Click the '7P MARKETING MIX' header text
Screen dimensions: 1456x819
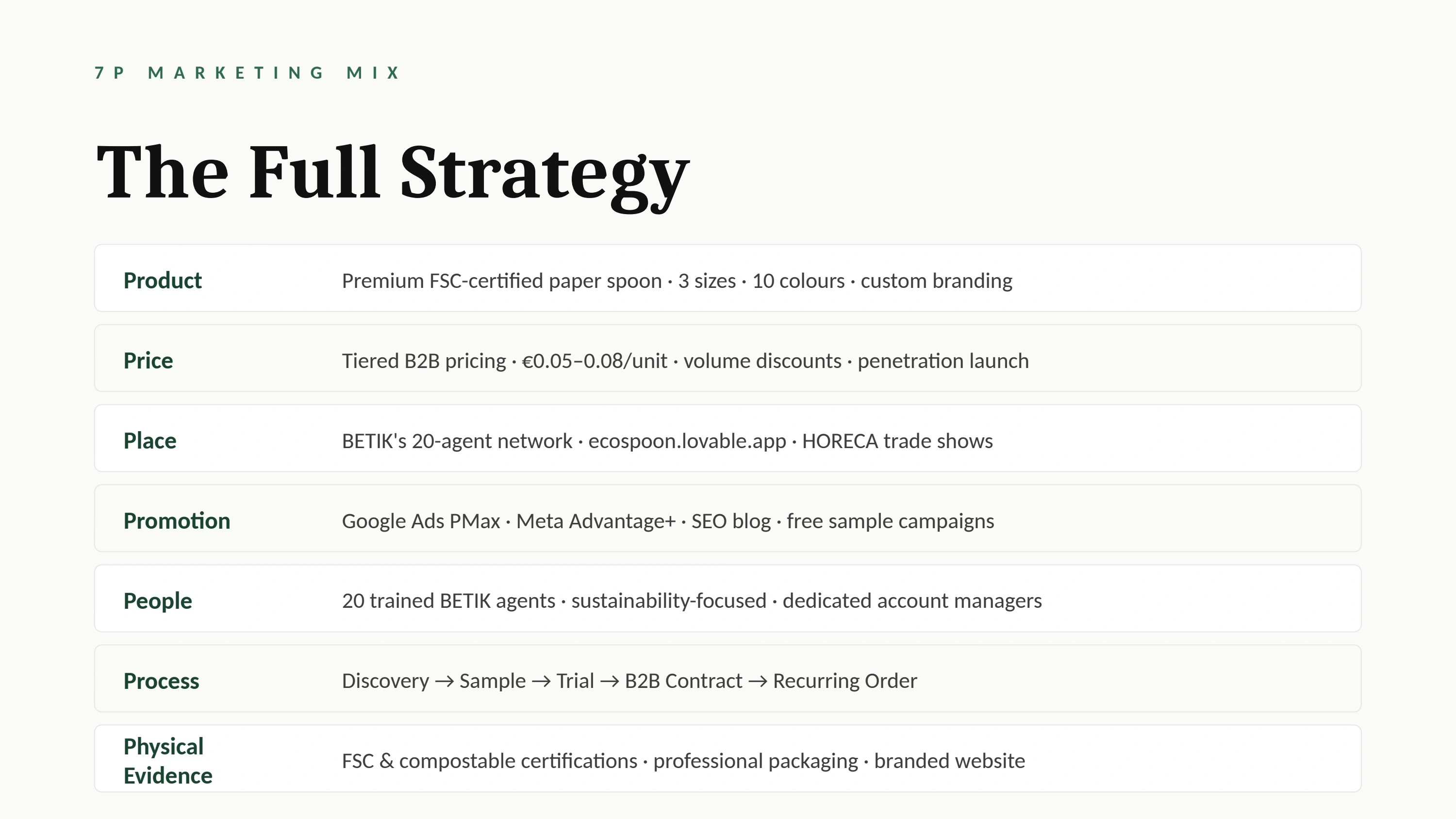(x=247, y=73)
